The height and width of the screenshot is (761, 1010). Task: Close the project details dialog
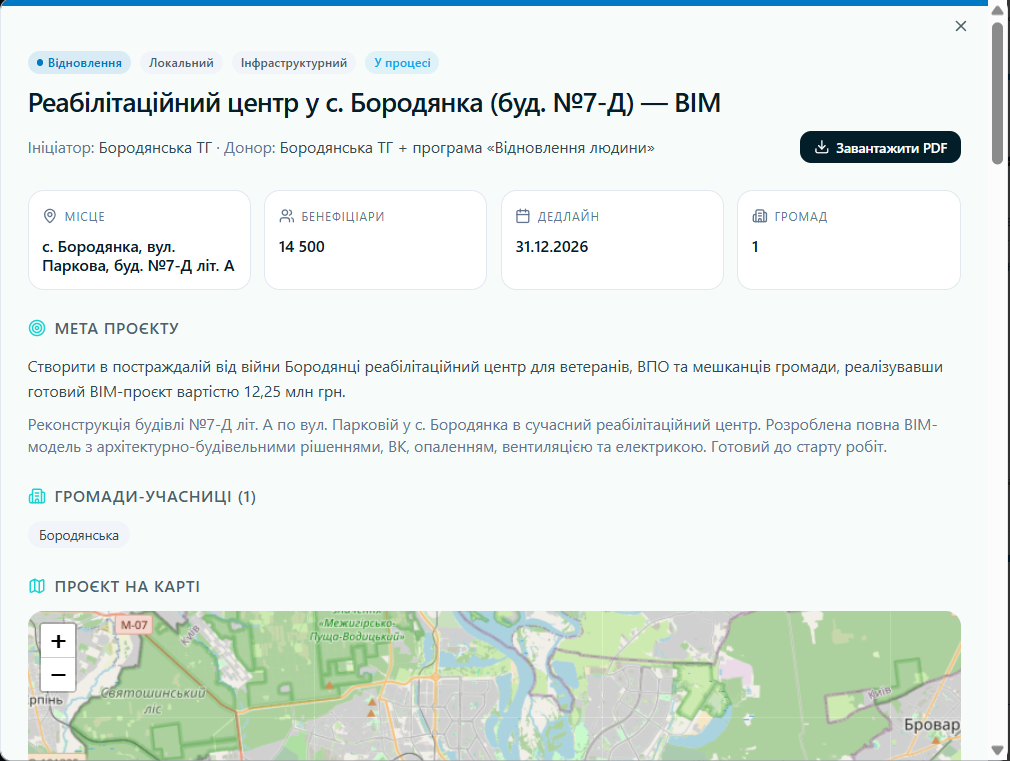pyautogui.click(x=960, y=26)
